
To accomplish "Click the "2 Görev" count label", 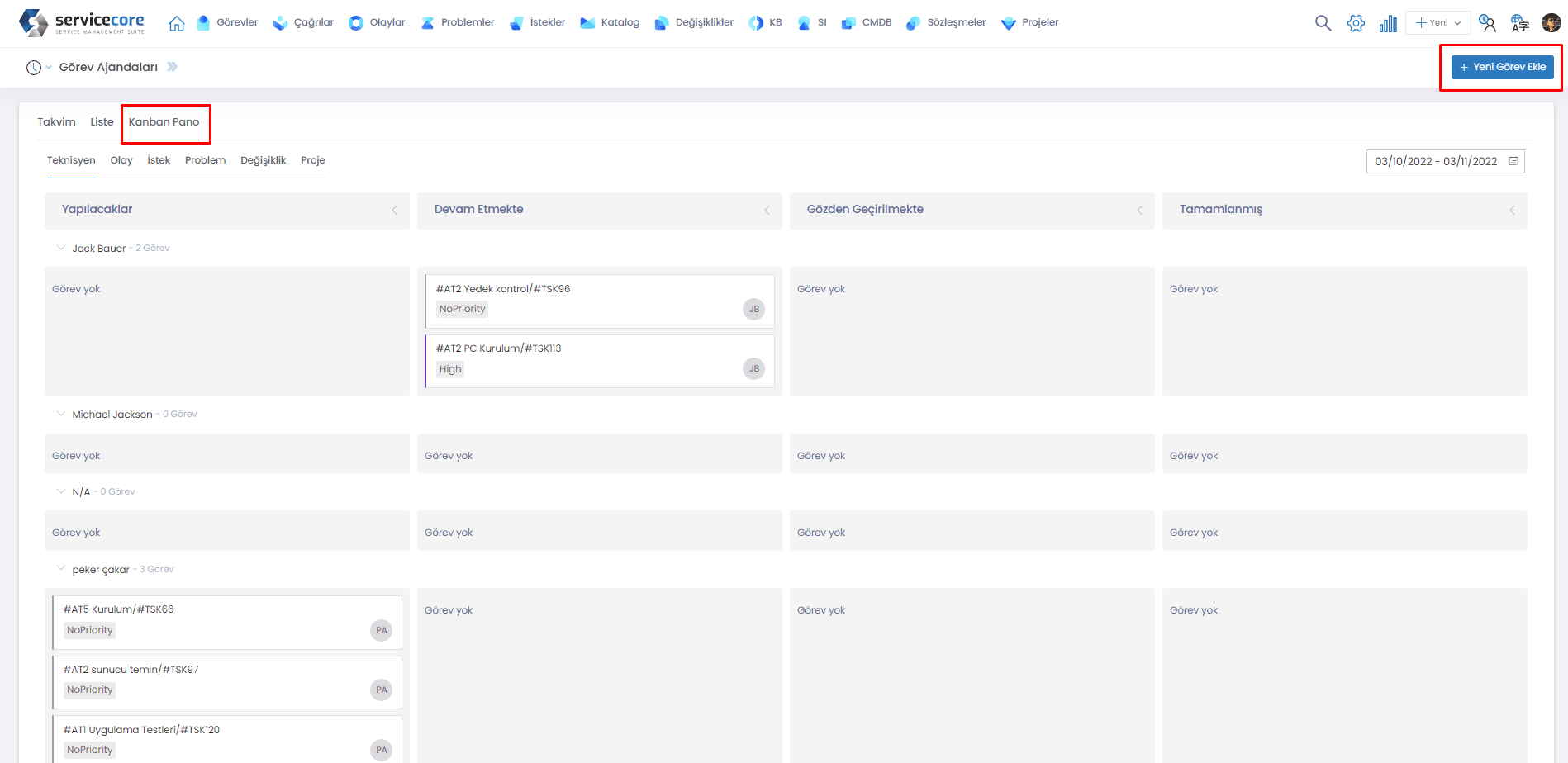I will [x=153, y=248].
